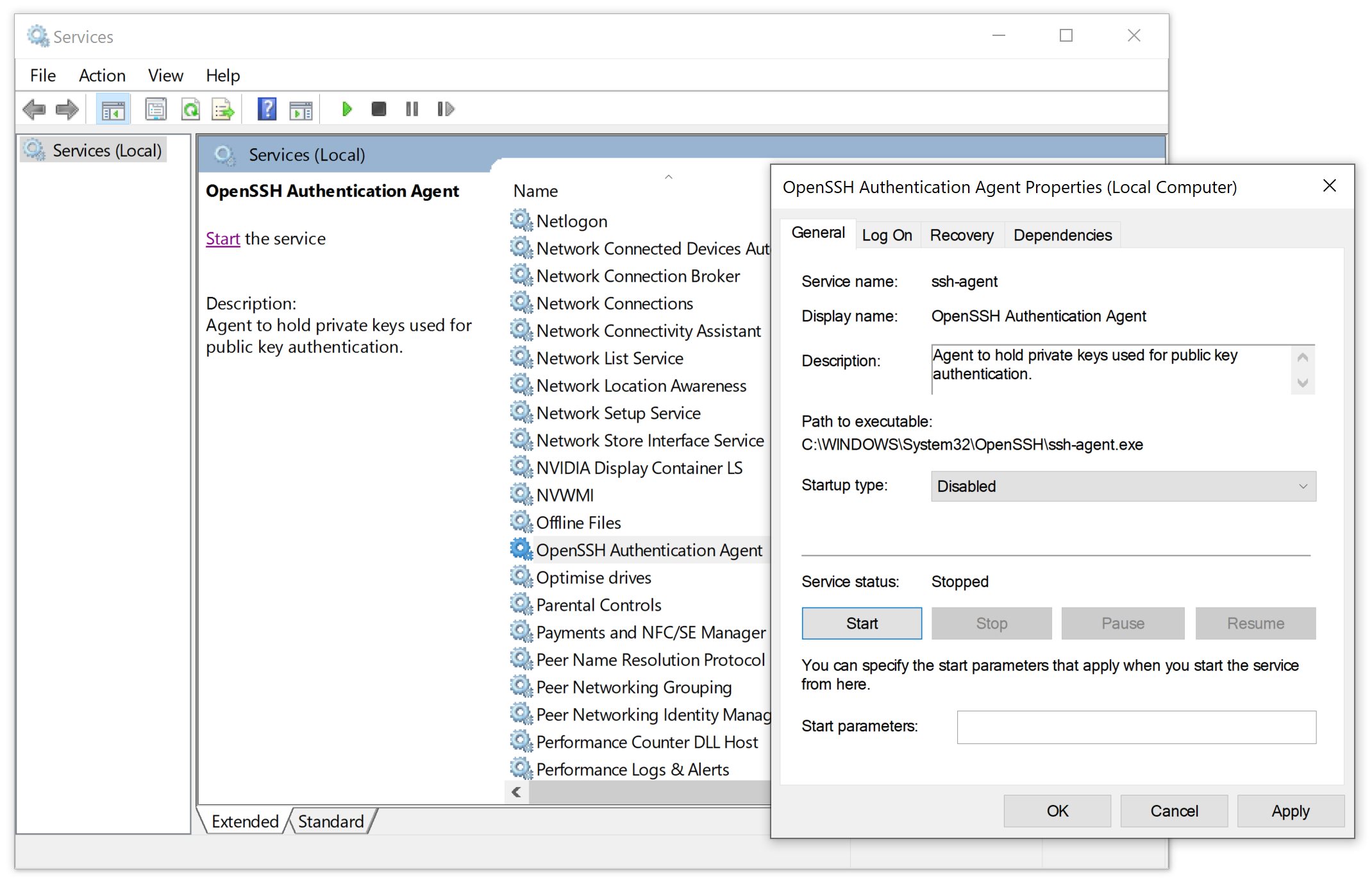Click the ssh-agent.exe executable path text
The width and height of the screenshot is (1372, 882).
pos(972,445)
